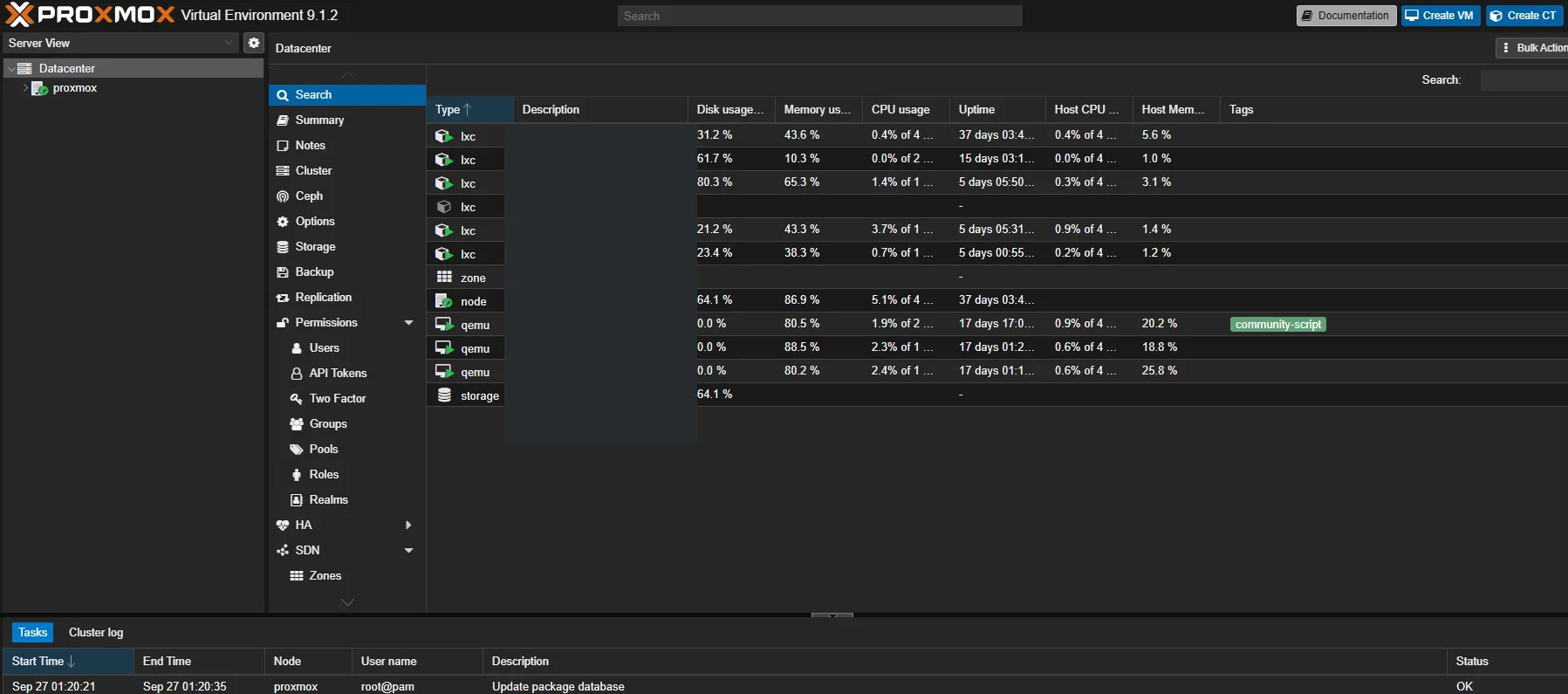Click the gear icon beside Server View
The width and height of the screenshot is (1568, 694).
(253, 43)
